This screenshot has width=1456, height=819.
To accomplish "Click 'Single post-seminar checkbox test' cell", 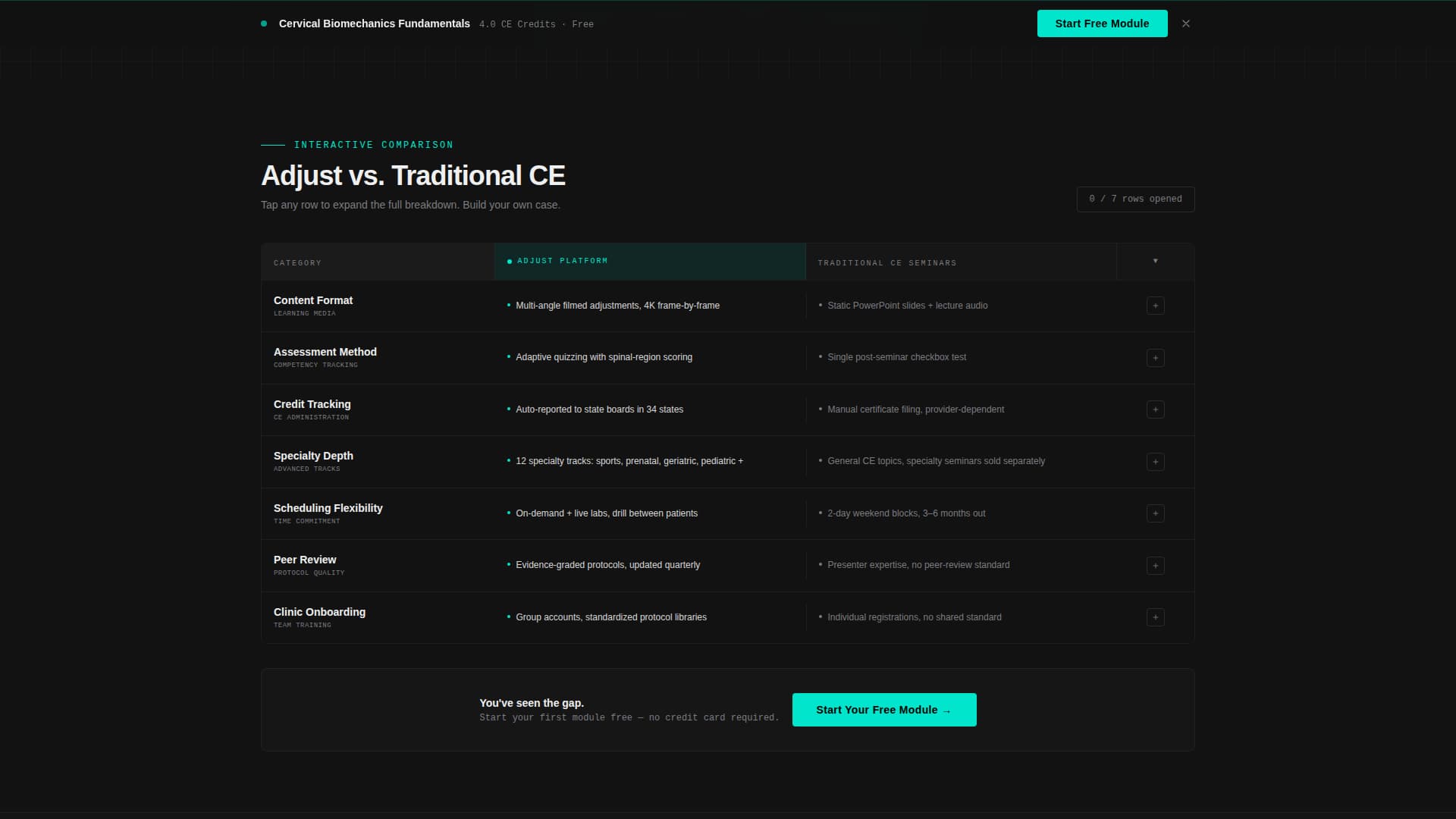I will pos(896,357).
